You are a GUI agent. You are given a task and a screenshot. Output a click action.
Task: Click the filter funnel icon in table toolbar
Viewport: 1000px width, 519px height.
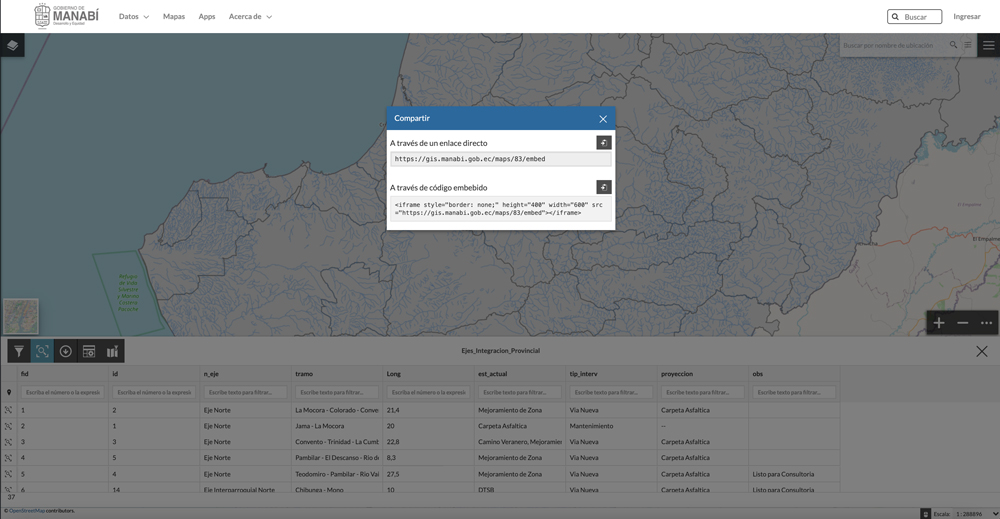point(19,351)
